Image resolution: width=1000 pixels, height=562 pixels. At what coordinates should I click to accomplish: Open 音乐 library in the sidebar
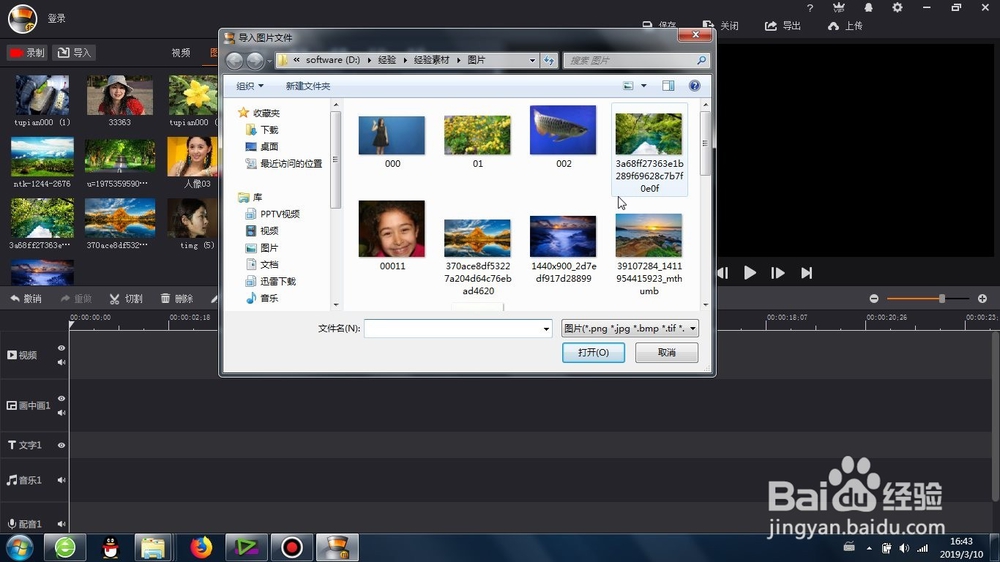coord(262,298)
